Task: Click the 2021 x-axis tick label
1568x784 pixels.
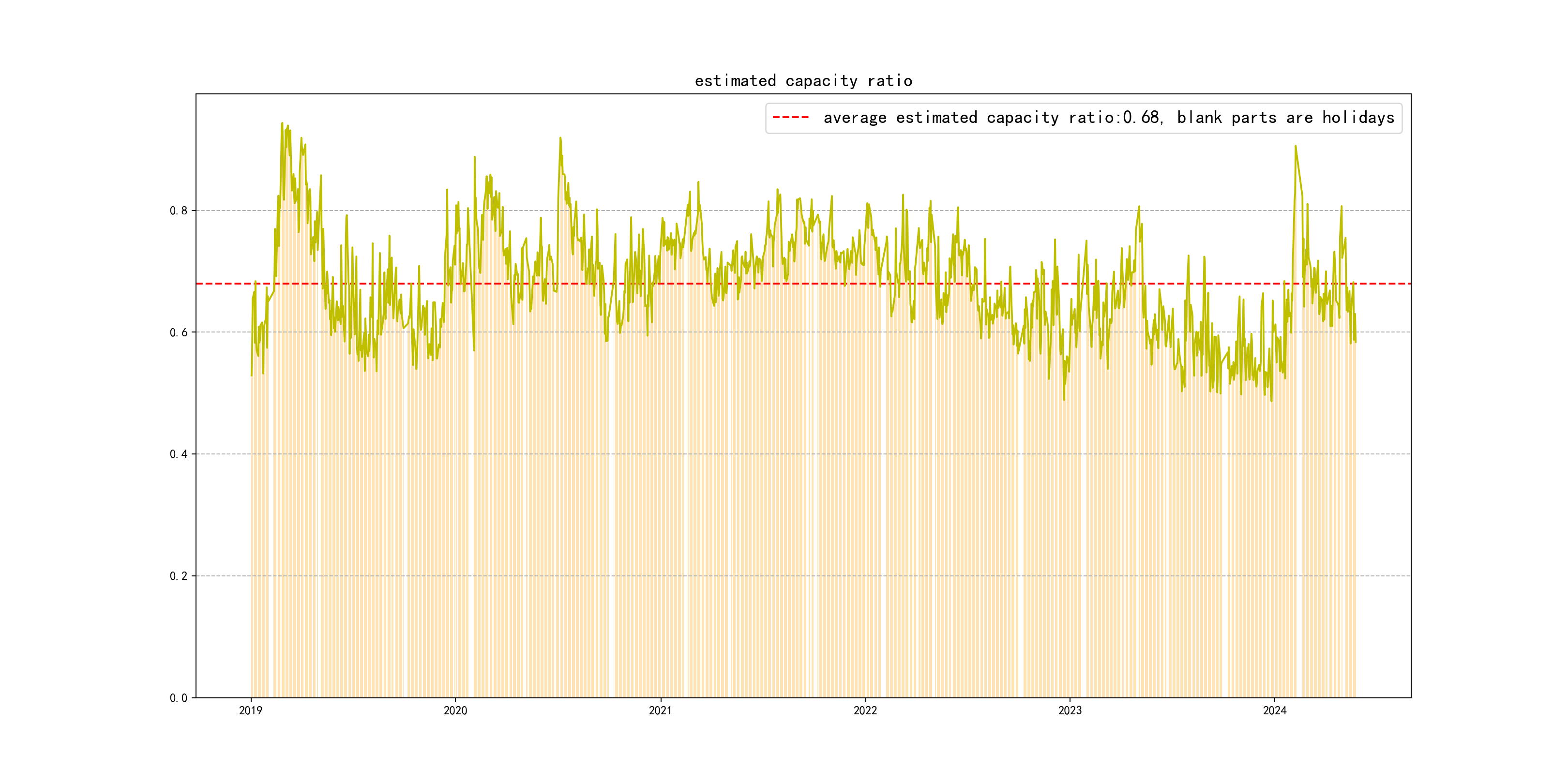Action: click(661, 711)
